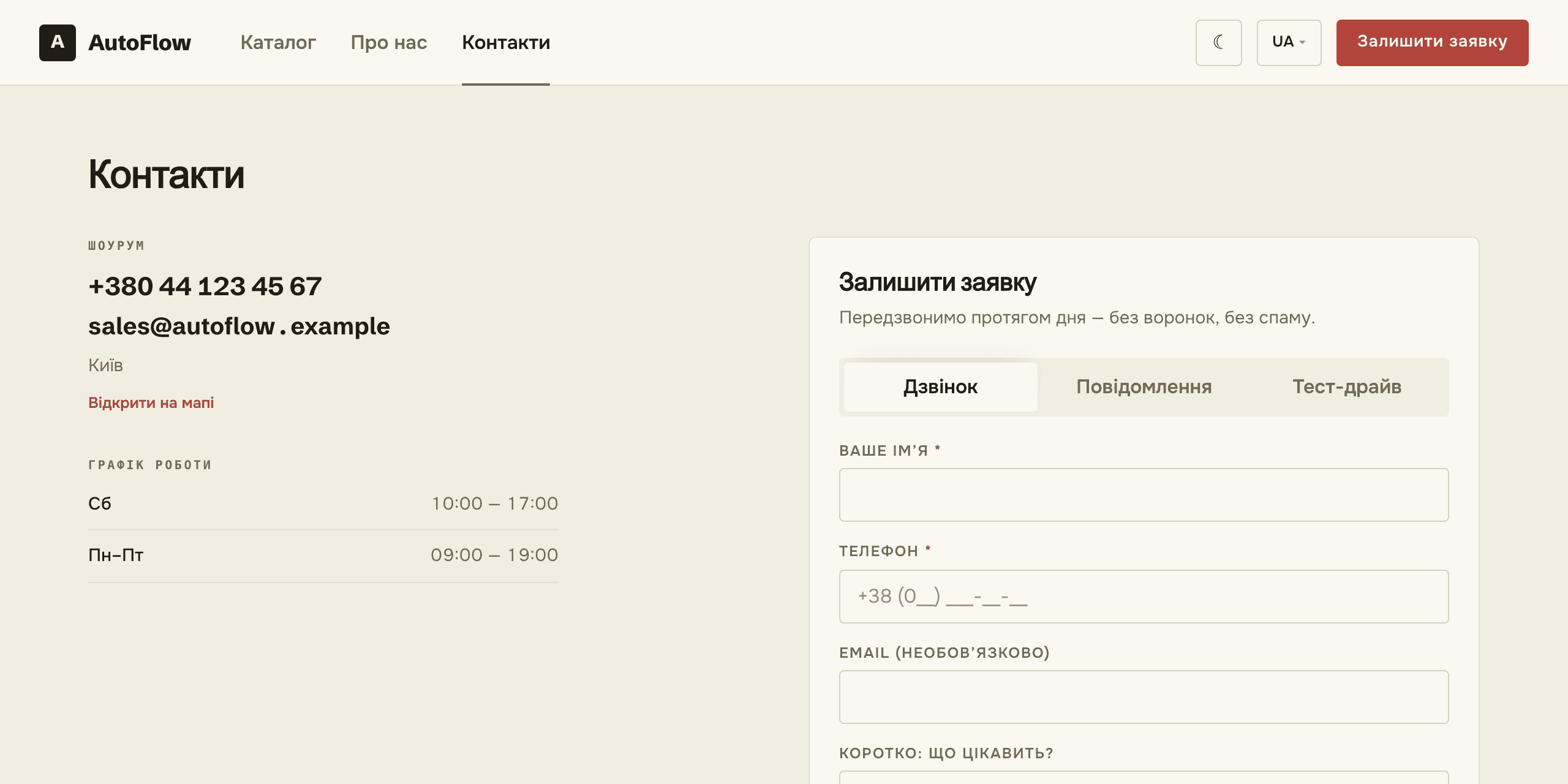Click the red Залишити заявку header button
The width and height of the screenshot is (1568, 784).
coord(1432,42)
